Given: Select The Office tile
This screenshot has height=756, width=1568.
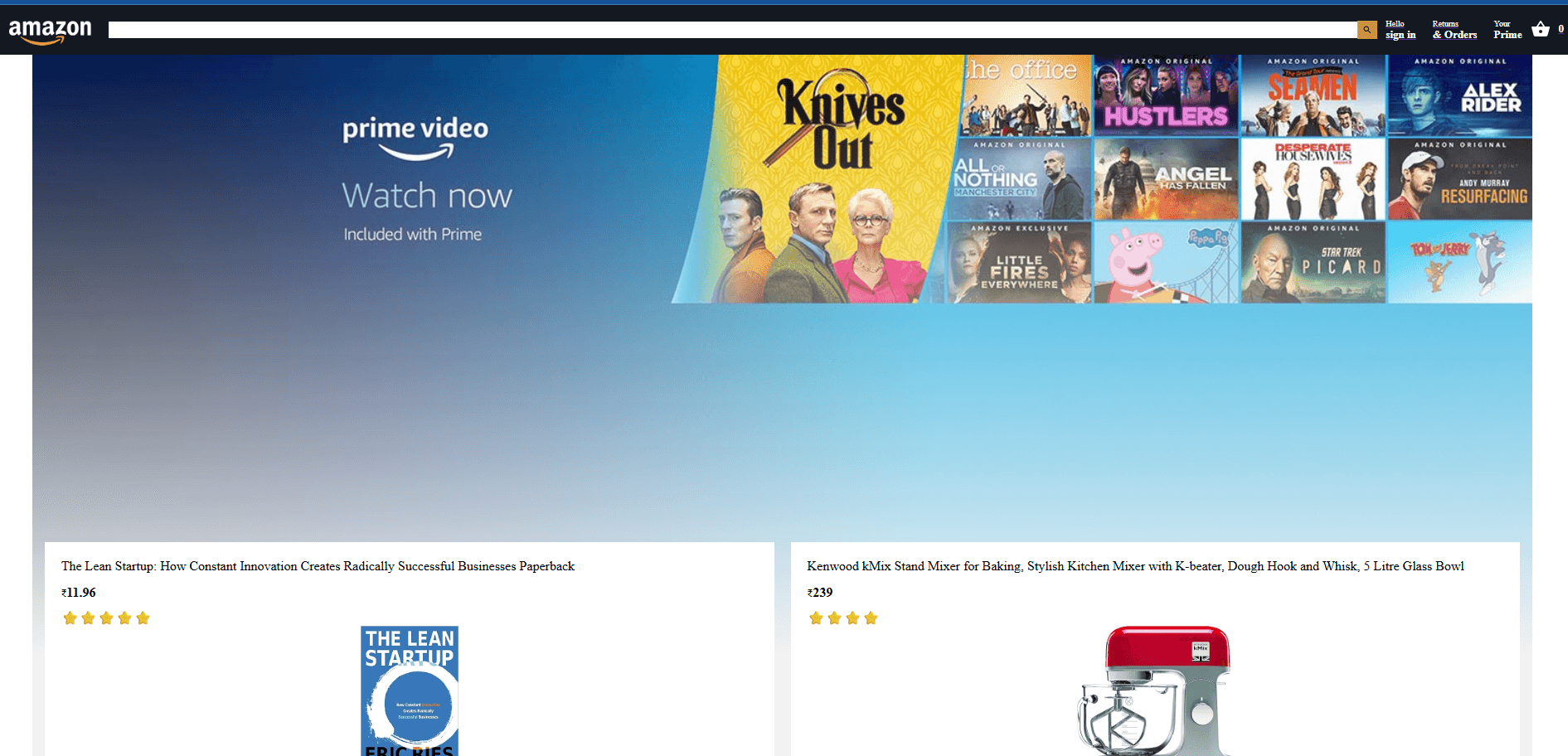Looking at the screenshot, I should pos(1026,95).
